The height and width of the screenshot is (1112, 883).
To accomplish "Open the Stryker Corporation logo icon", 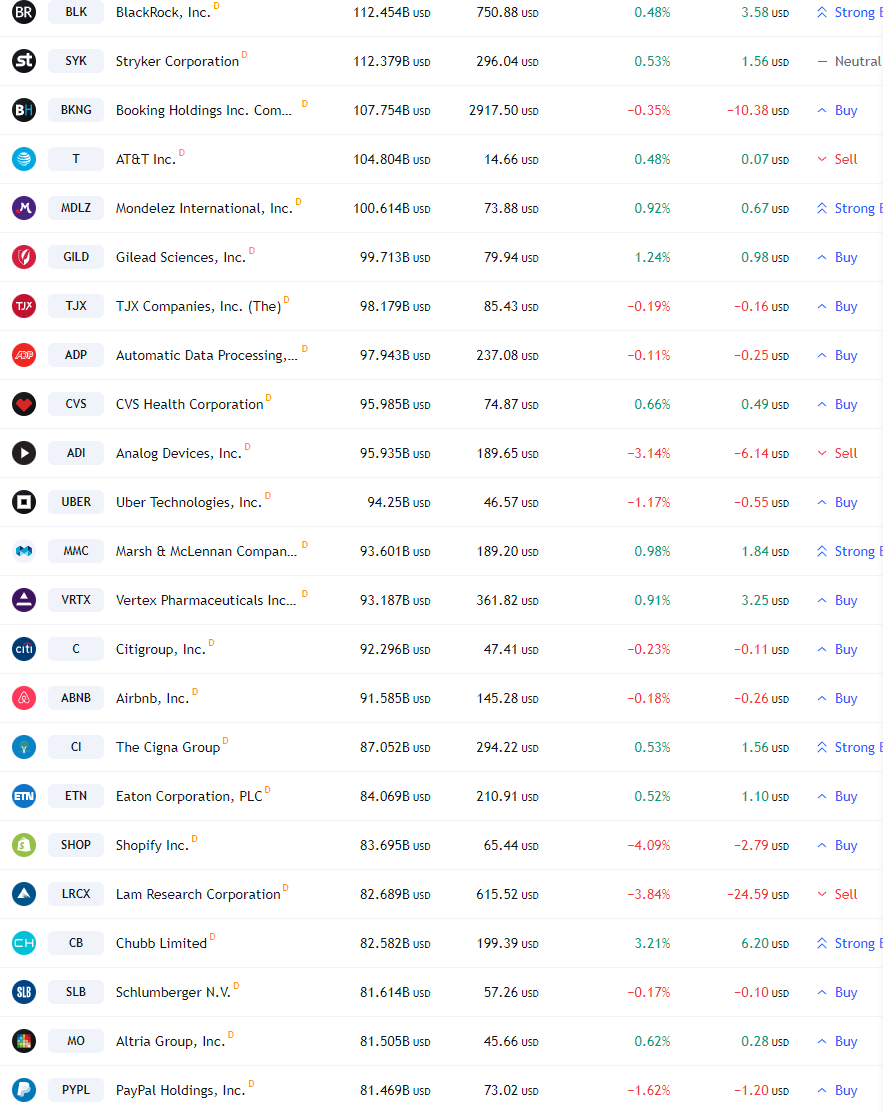I will click(24, 61).
